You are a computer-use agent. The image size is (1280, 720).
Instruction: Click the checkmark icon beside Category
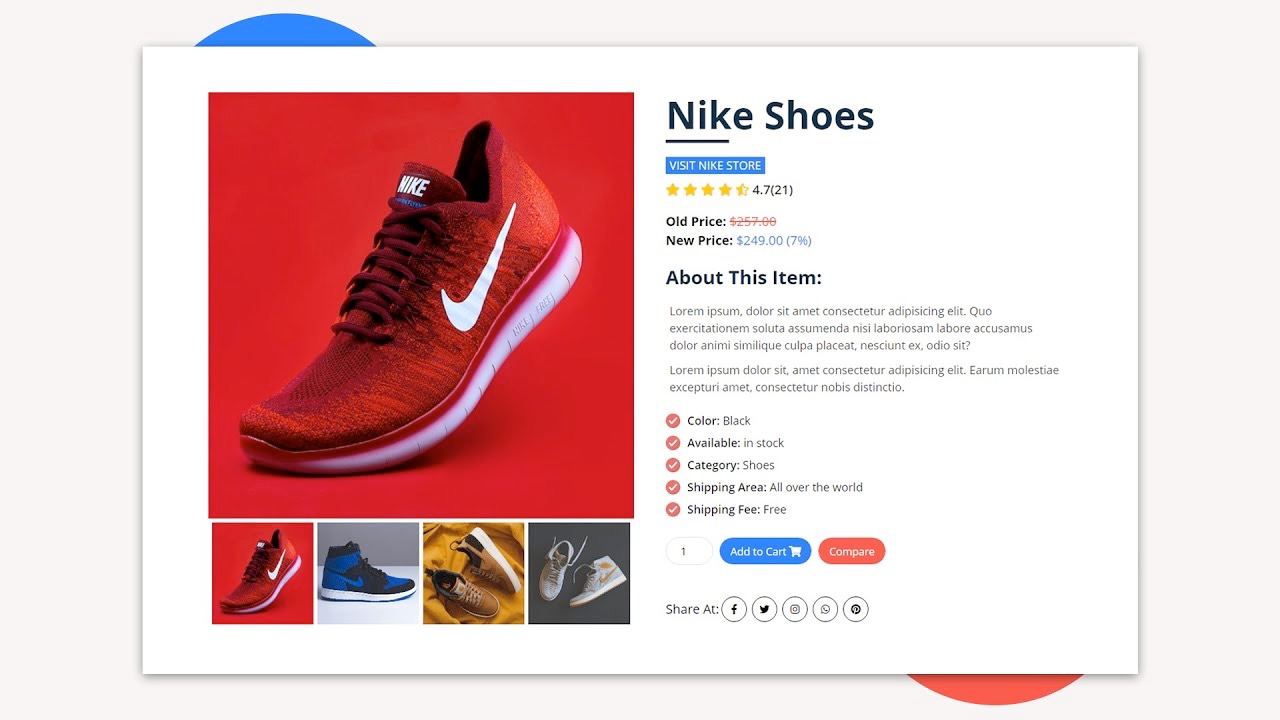(673, 465)
